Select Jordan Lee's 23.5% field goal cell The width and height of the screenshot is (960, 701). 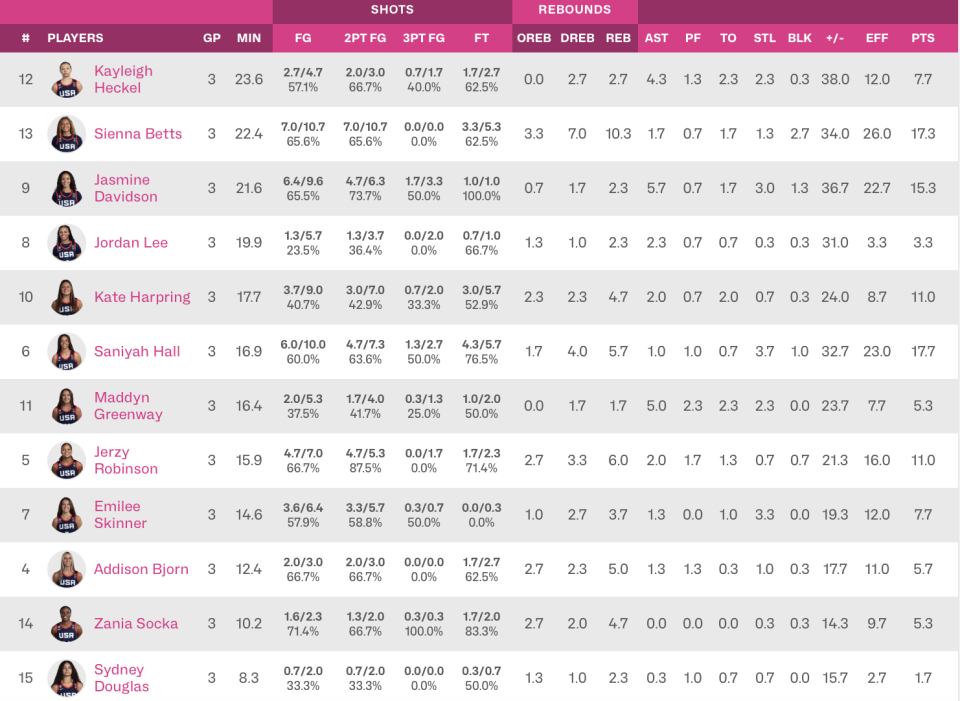(303, 243)
